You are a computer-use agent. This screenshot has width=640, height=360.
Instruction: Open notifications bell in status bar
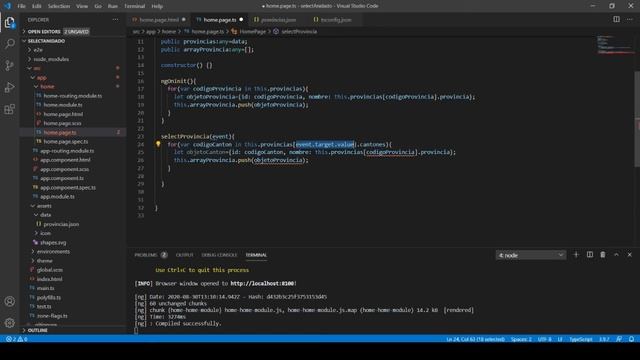point(631,339)
